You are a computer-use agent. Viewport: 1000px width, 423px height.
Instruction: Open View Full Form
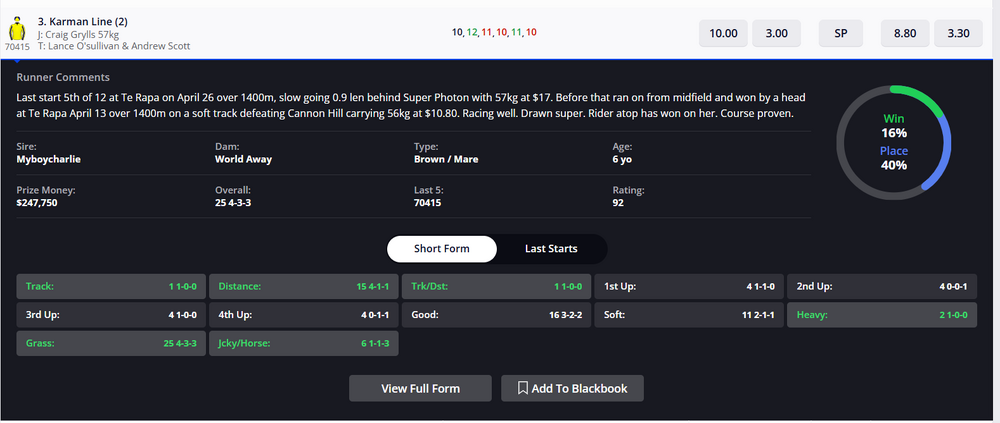coord(420,388)
